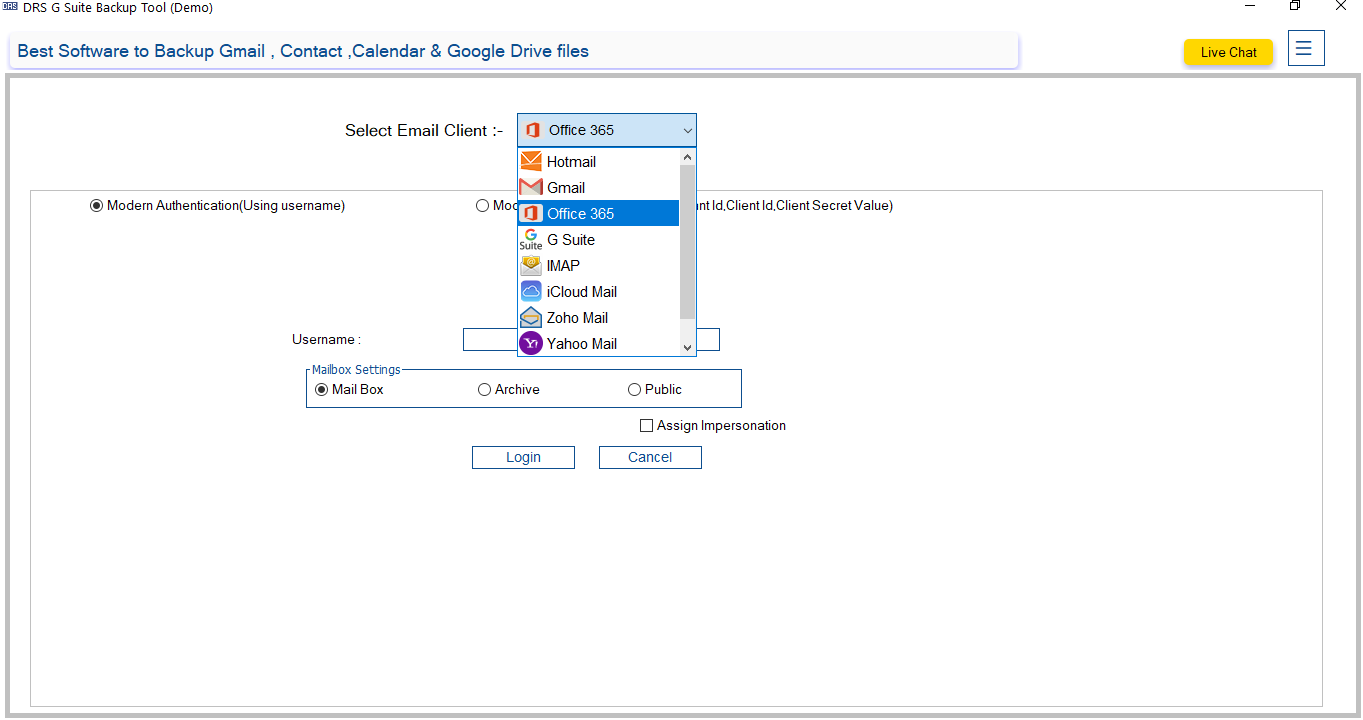Select the Archive mailbox radio button
The width and height of the screenshot is (1363, 720).
click(485, 390)
